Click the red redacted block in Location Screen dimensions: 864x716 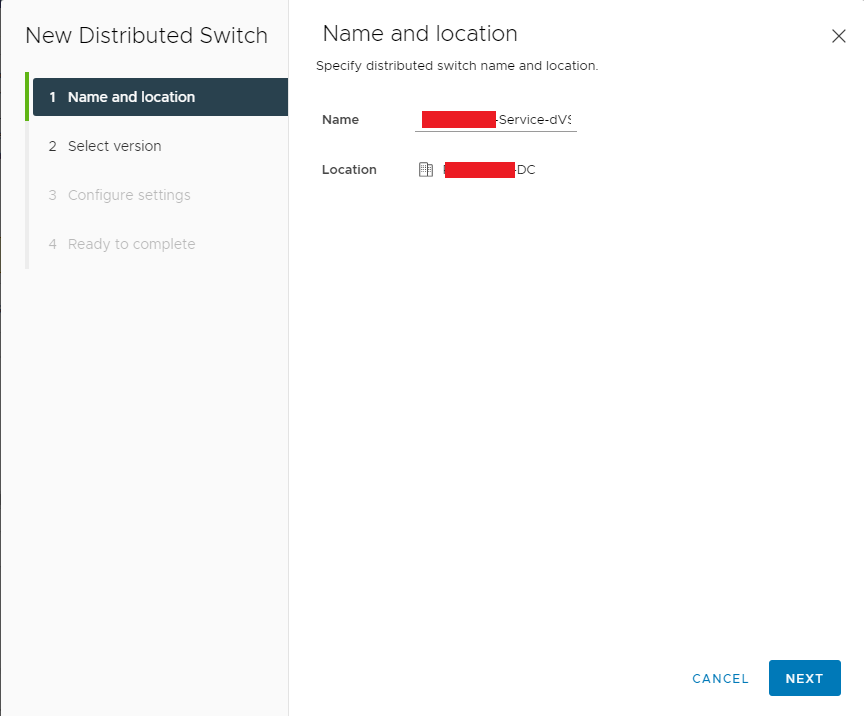point(479,170)
